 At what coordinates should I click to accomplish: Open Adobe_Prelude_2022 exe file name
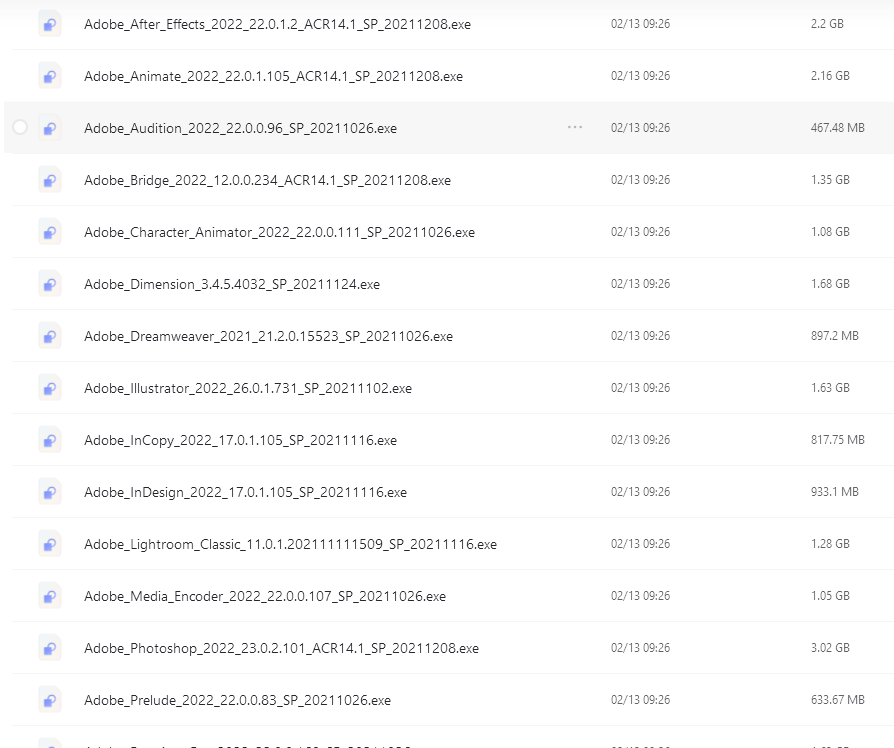point(237,700)
